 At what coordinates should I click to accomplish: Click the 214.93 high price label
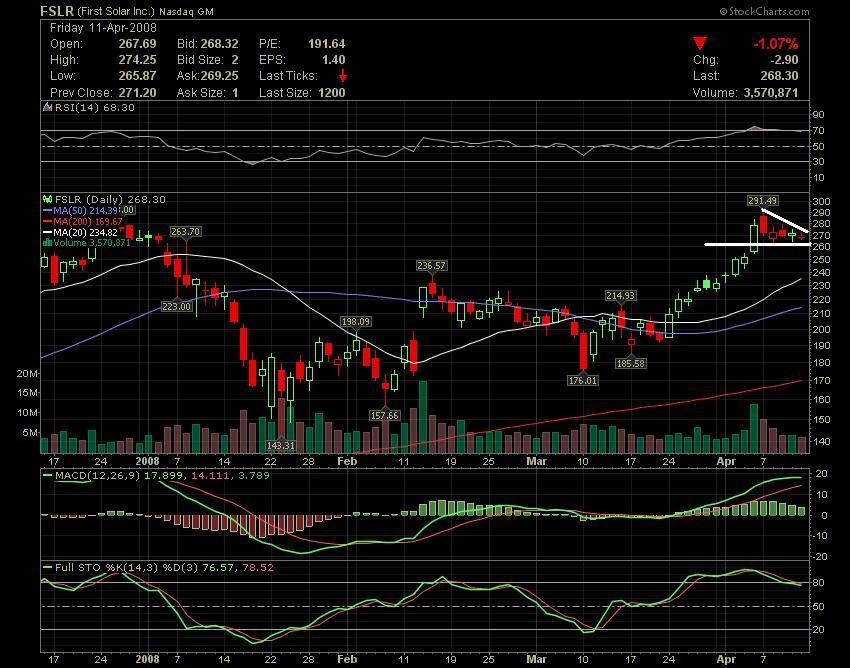point(621,296)
